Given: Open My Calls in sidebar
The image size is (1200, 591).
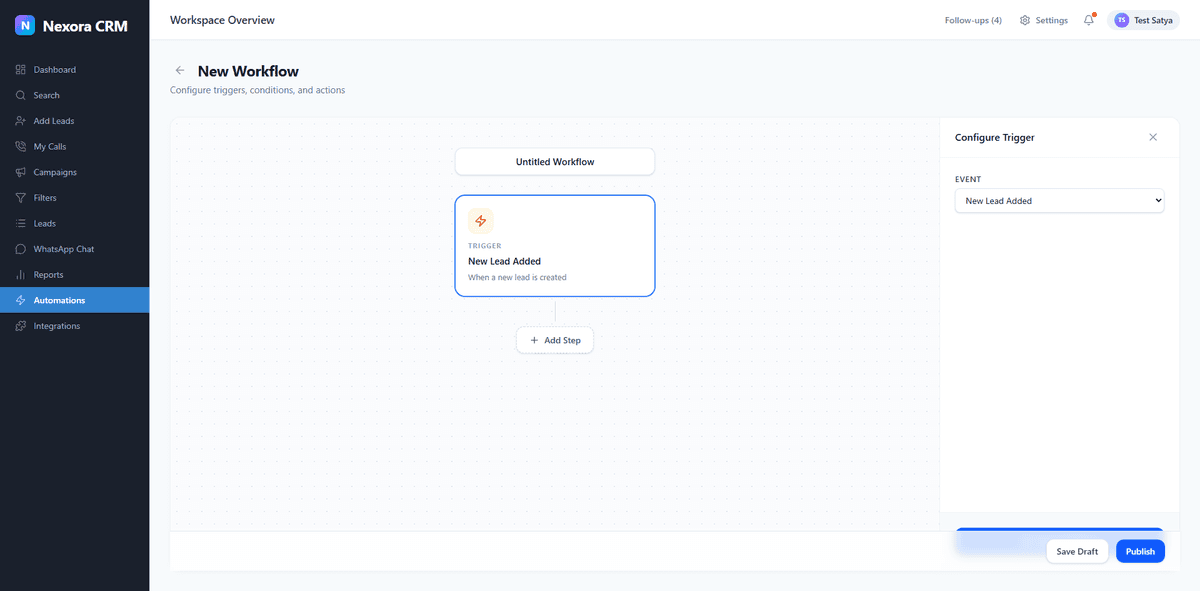Looking at the screenshot, I should [74, 146].
